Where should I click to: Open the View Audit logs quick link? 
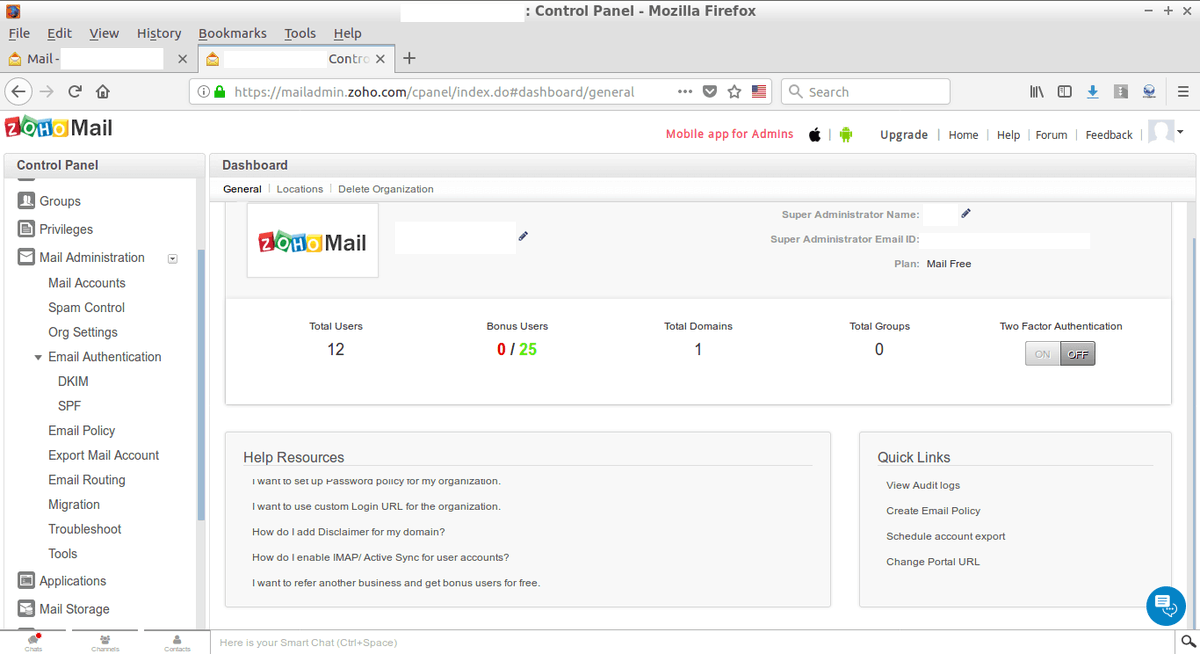tap(923, 485)
